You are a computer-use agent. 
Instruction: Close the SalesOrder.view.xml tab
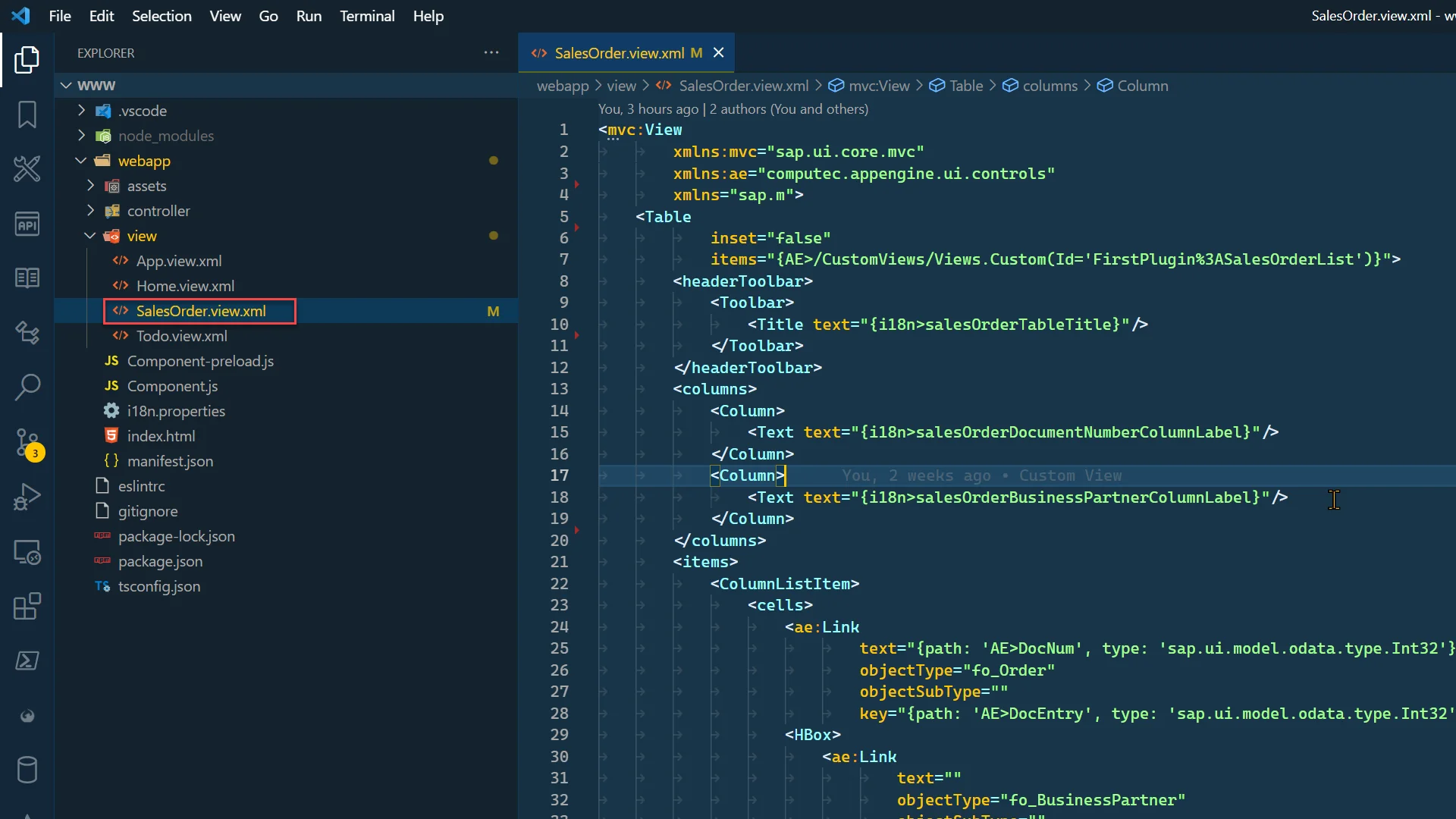(x=719, y=53)
